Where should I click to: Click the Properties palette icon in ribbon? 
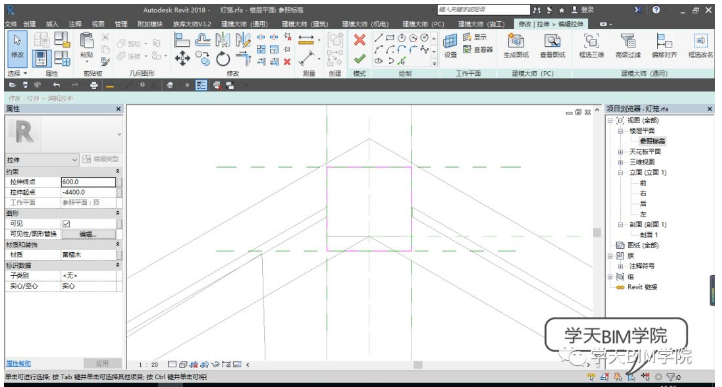[x=41, y=59]
